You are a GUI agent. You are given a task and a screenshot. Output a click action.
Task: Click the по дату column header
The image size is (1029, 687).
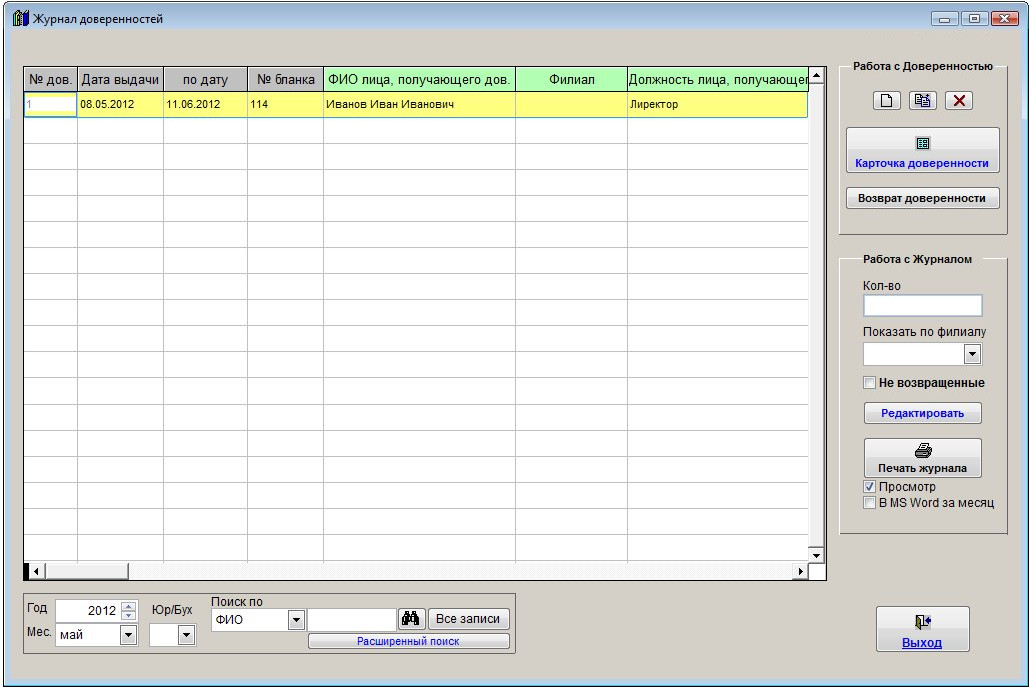pos(205,79)
